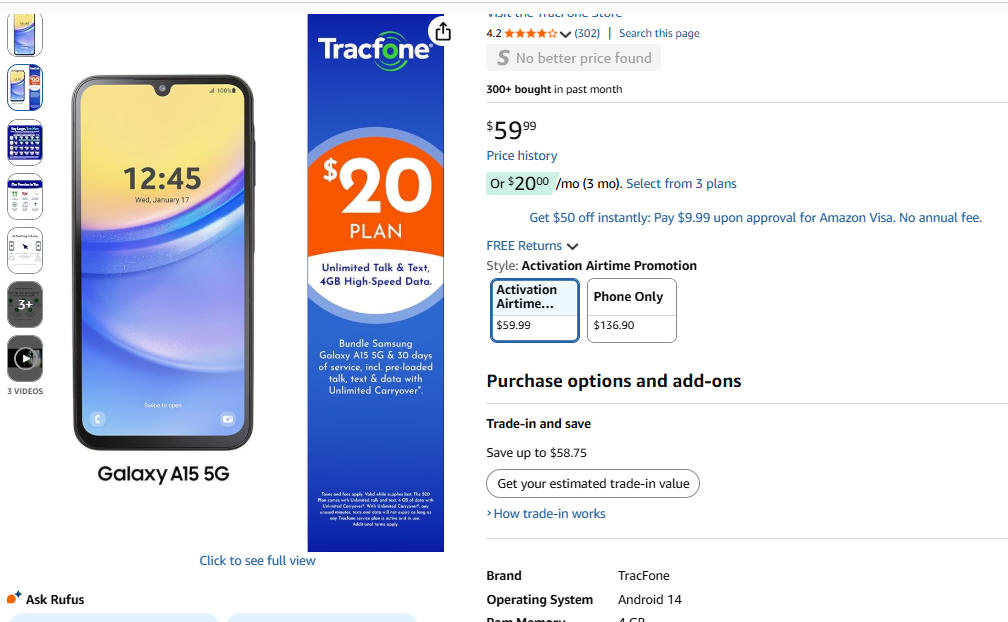Image resolution: width=1008 pixels, height=622 pixels.
Task: Click the How trade-in works chevron icon
Action: (x=489, y=514)
